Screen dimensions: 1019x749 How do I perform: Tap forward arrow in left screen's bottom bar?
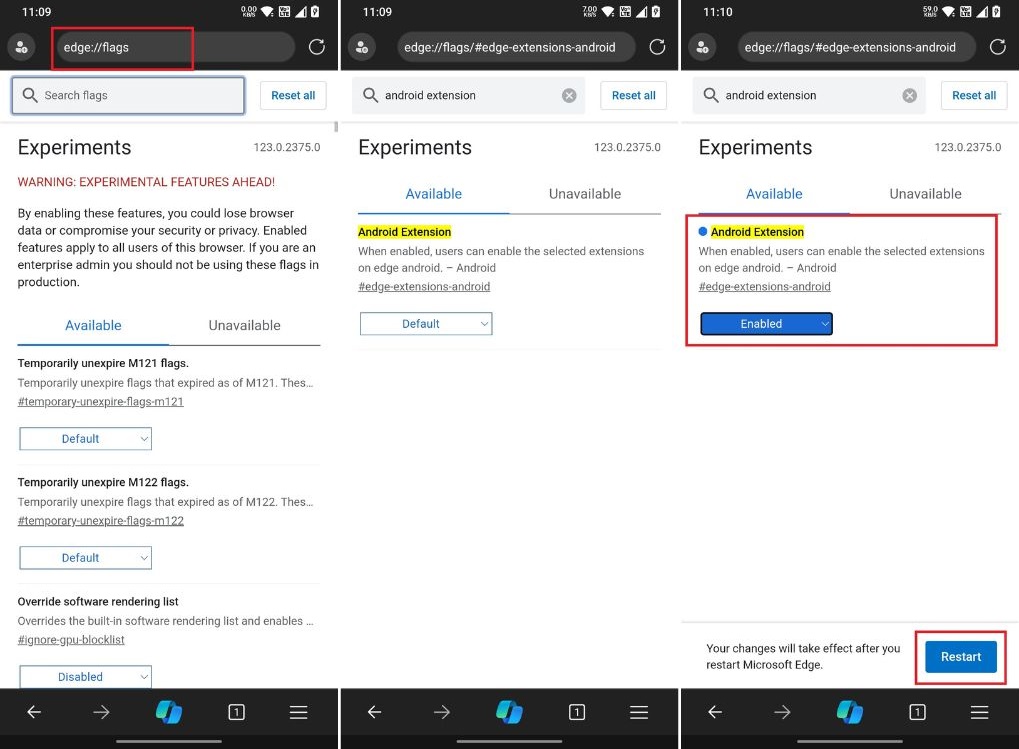pos(101,712)
